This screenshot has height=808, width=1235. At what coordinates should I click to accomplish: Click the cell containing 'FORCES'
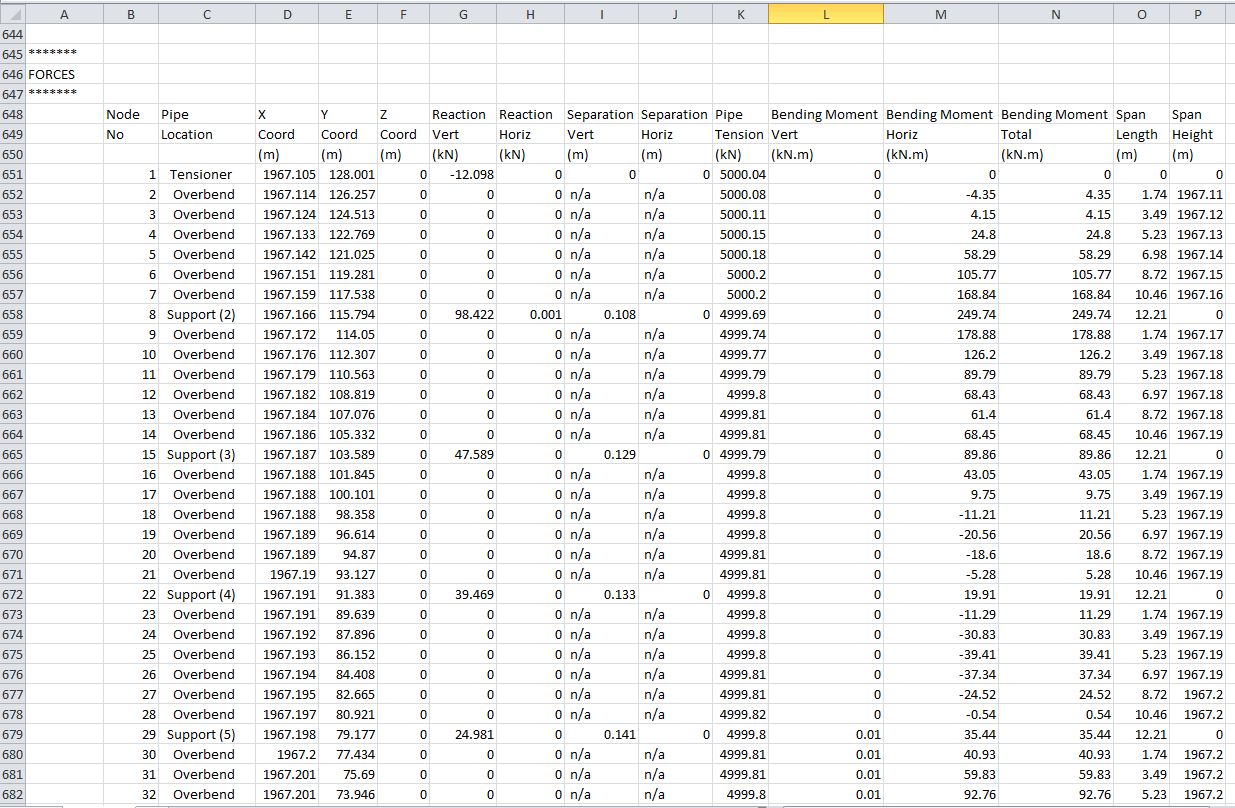[x=52, y=74]
